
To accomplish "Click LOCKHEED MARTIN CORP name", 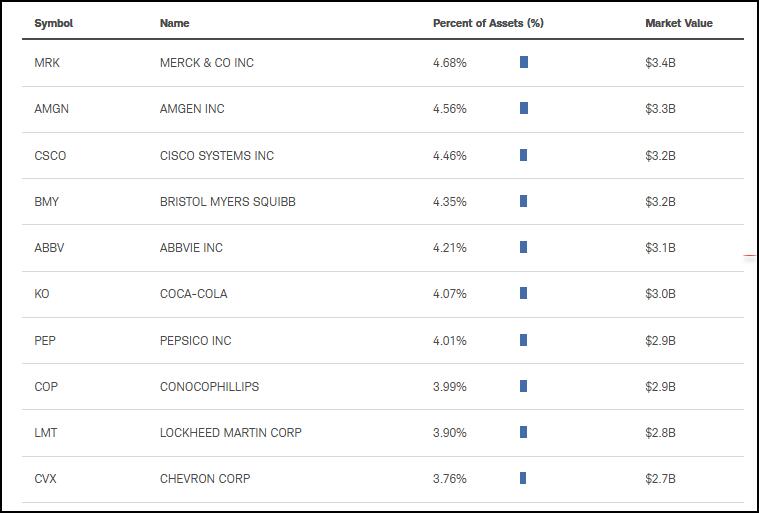I will (230, 433).
